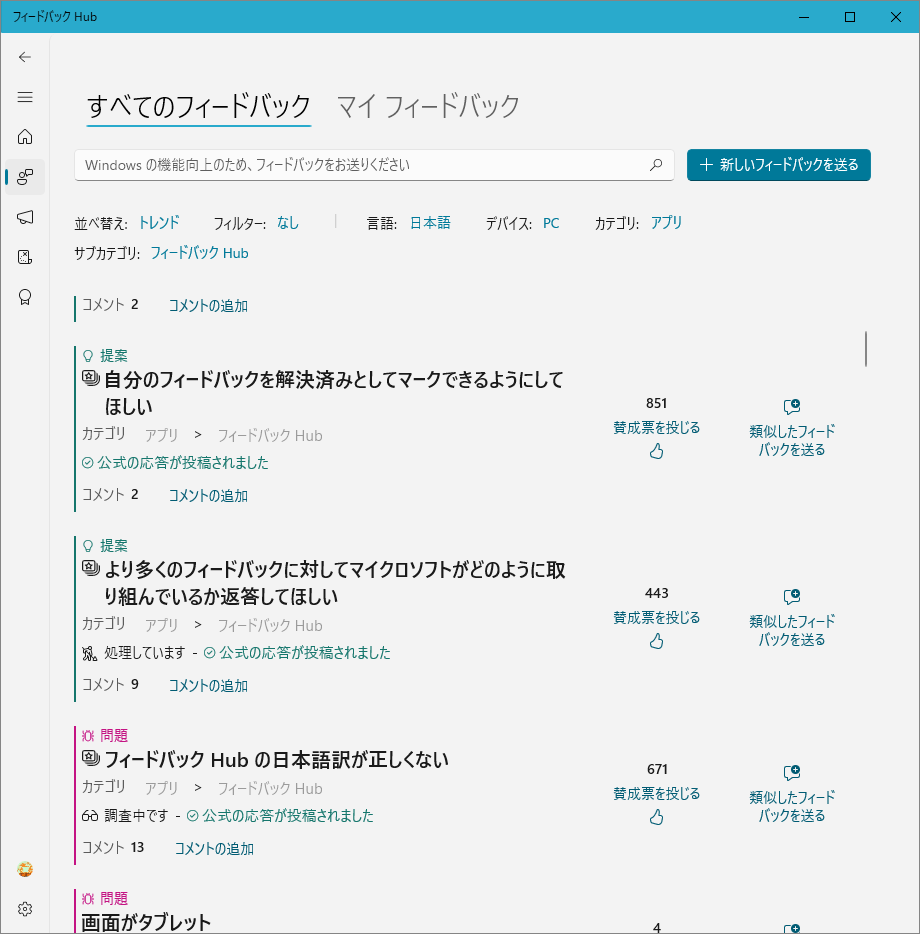The width and height of the screenshot is (920, 934).
Task: Click 問題 label above 日本語訳 feedback
Action: click(x=114, y=736)
